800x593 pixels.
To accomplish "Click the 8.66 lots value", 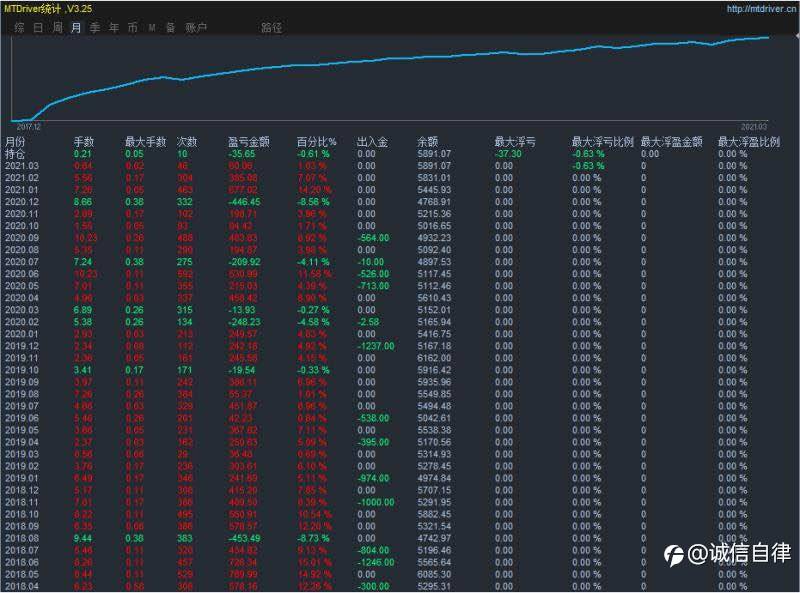I will coord(83,202).
